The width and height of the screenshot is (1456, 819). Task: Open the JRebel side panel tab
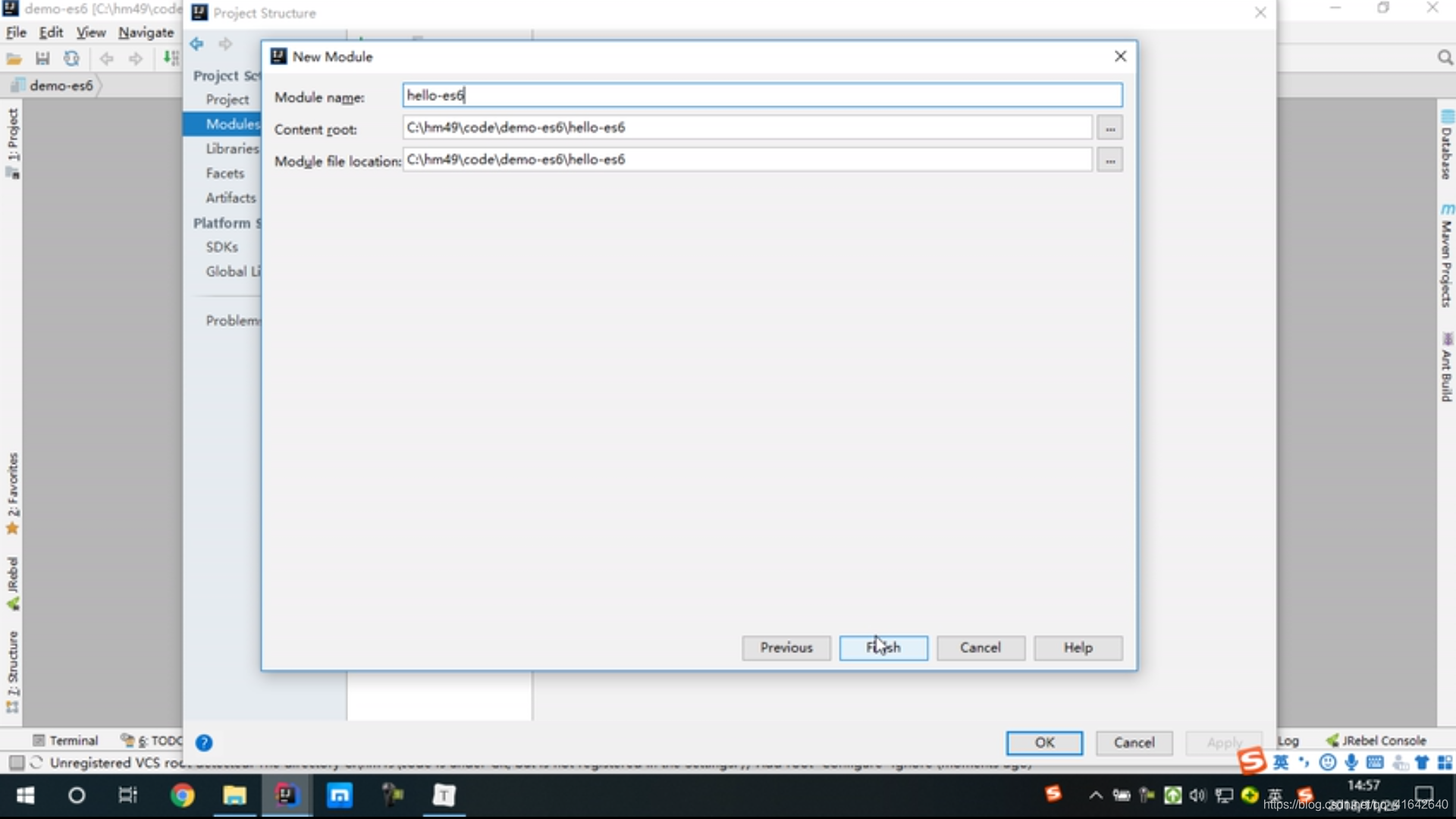tap(13, 583)
